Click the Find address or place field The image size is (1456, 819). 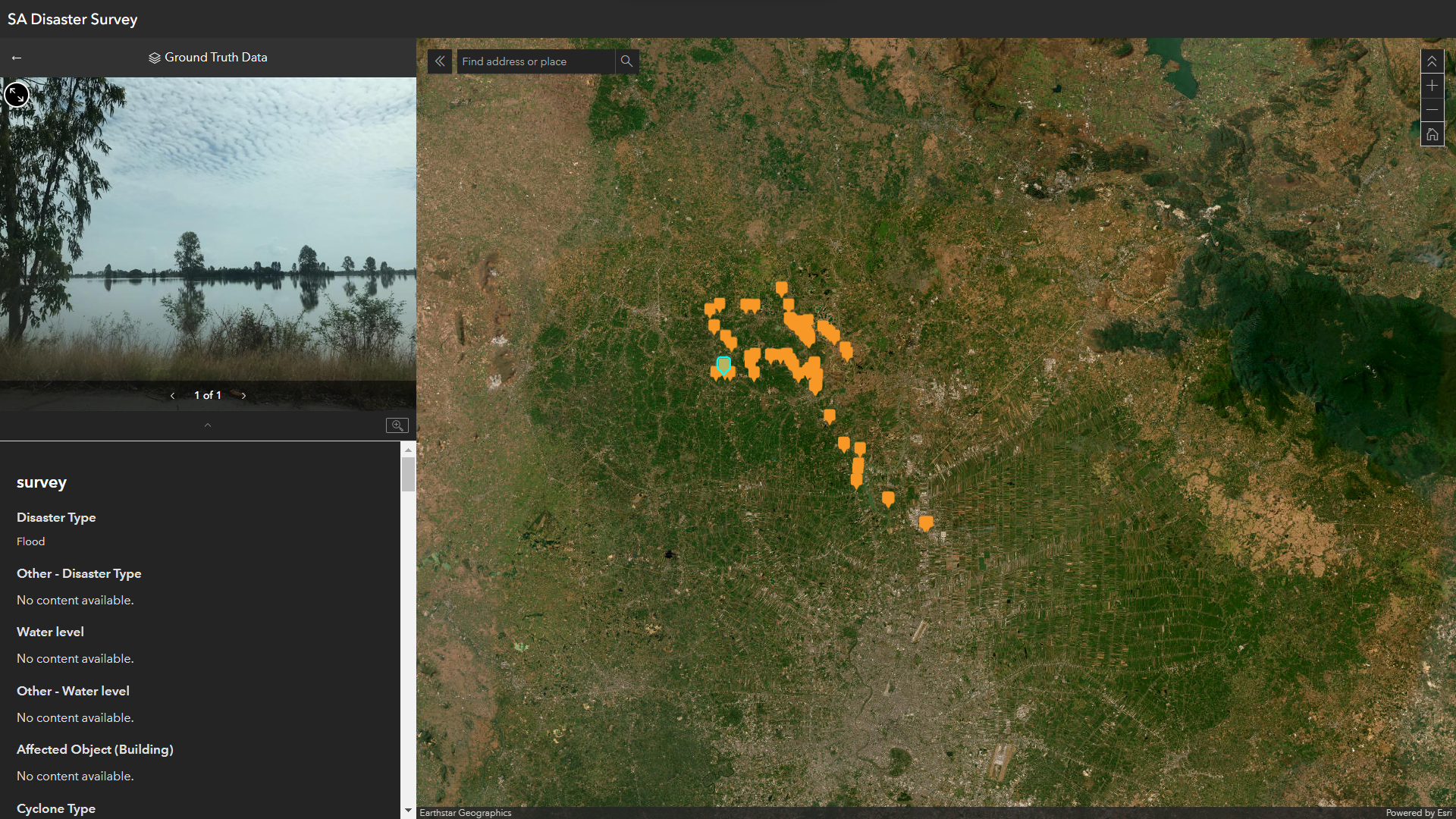[x=535, y=61]
